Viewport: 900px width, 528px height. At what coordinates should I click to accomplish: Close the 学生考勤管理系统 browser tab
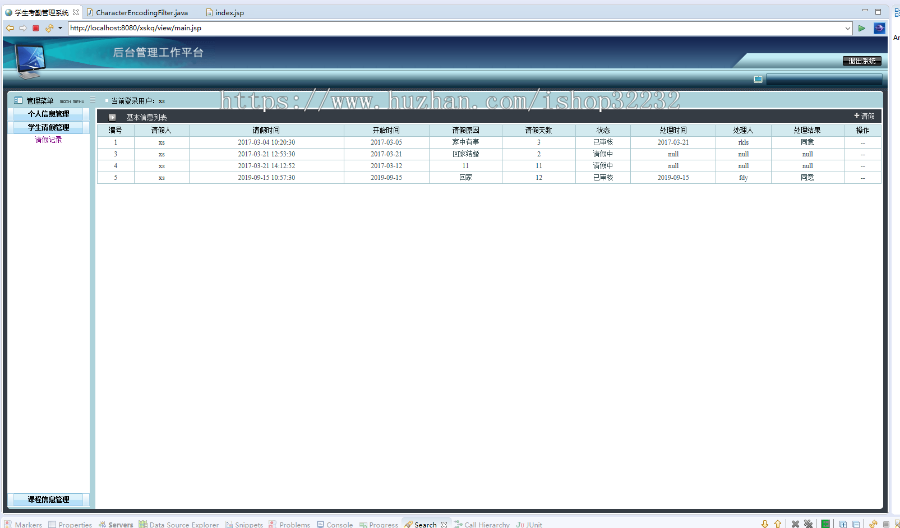pos(76,12)
